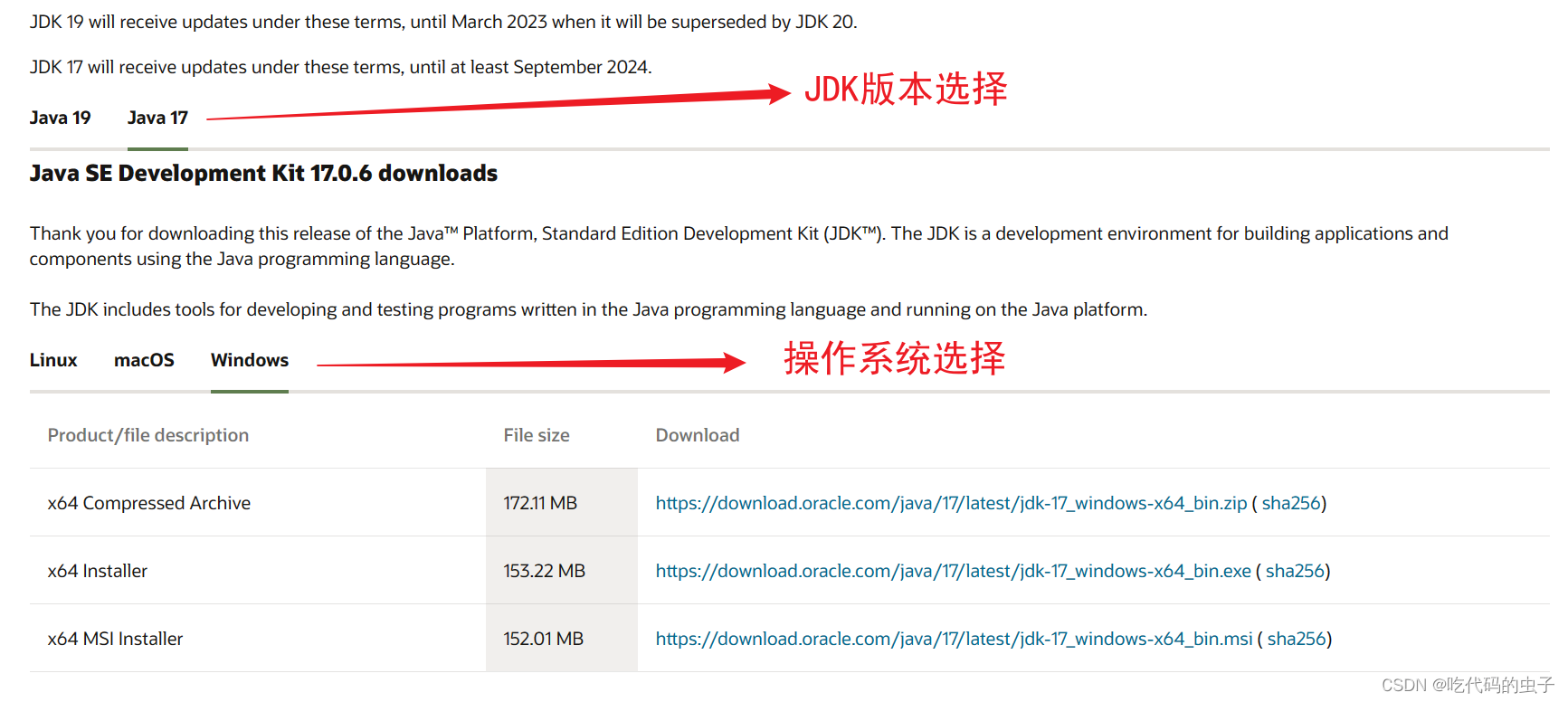Download the jdk-17_windows-x64_bin.zip link
1568x702 pixels.
click(951, 503)
